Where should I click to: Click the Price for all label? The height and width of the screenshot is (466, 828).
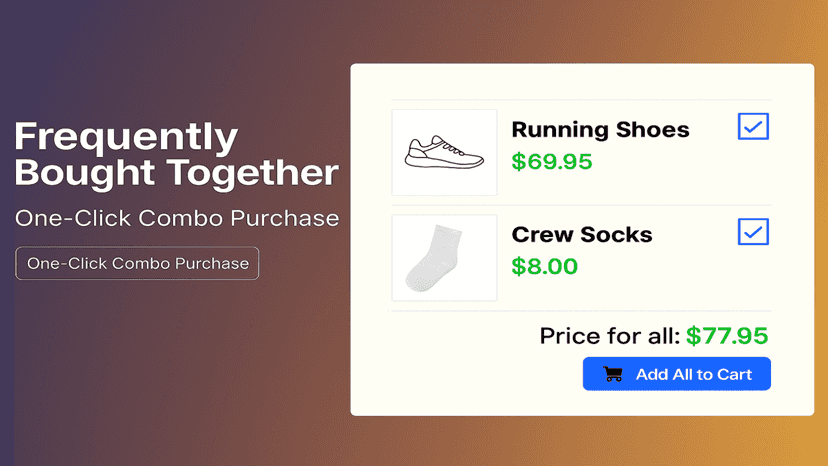[610, 336]
